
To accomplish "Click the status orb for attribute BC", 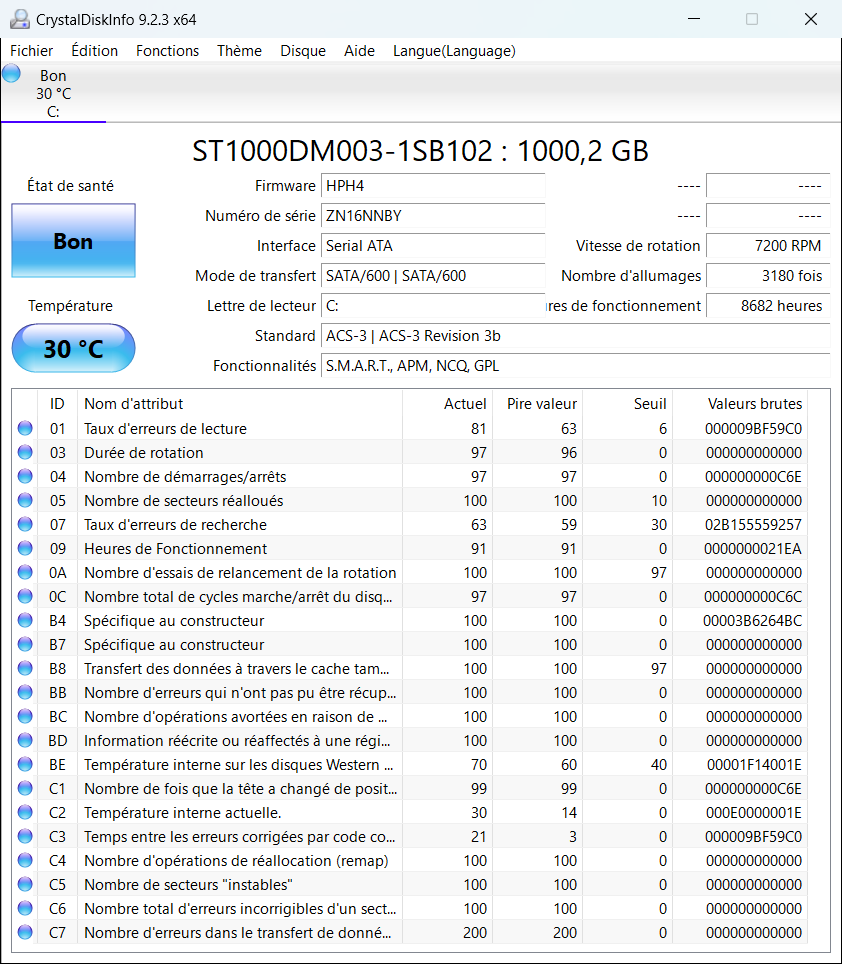I will [x=25, y=716].
